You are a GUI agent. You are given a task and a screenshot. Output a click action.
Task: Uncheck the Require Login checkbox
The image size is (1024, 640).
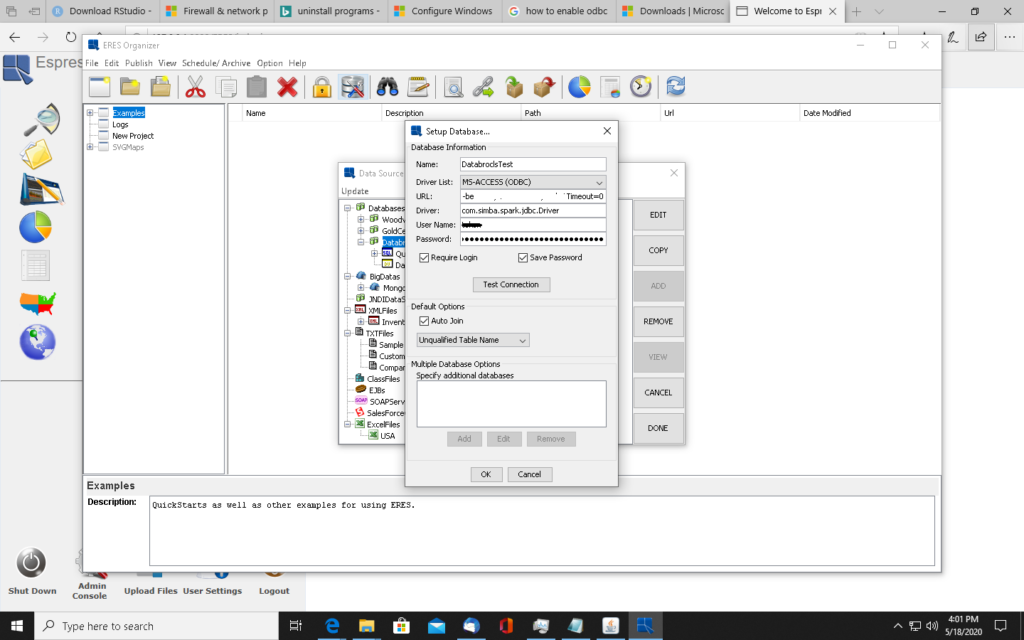click(424, 257)
